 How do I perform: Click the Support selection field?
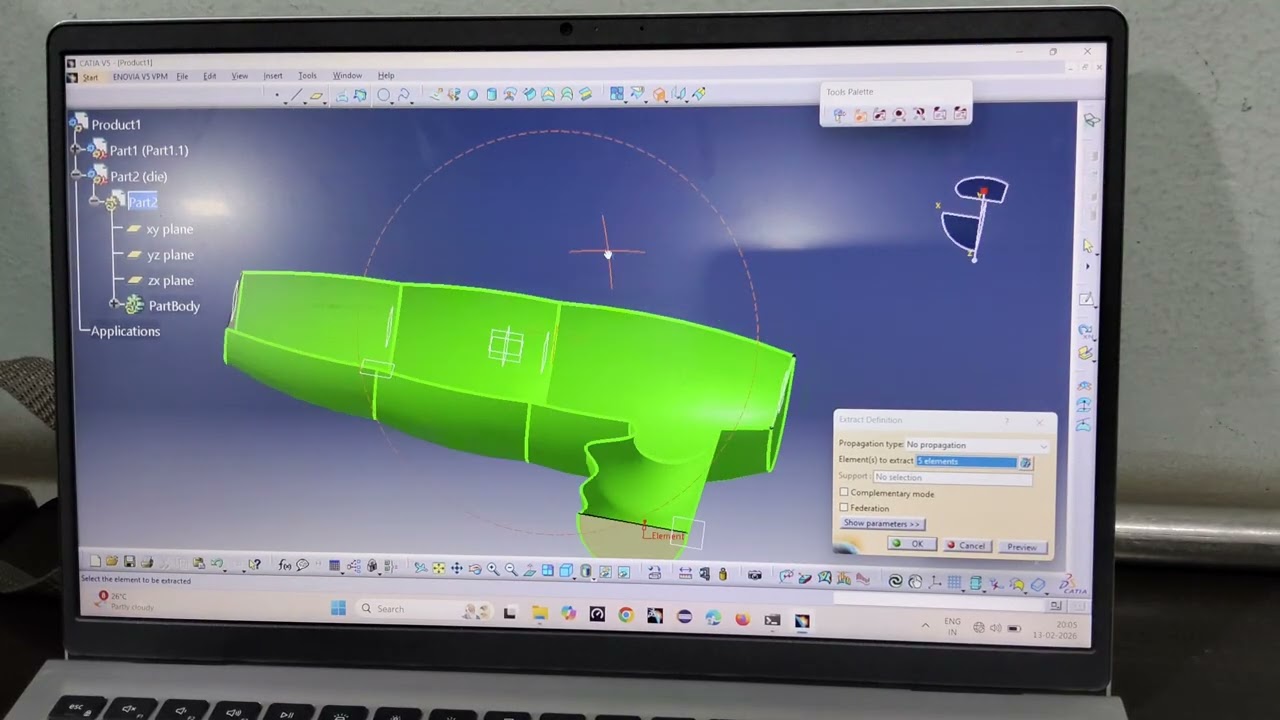click(952, 477)
